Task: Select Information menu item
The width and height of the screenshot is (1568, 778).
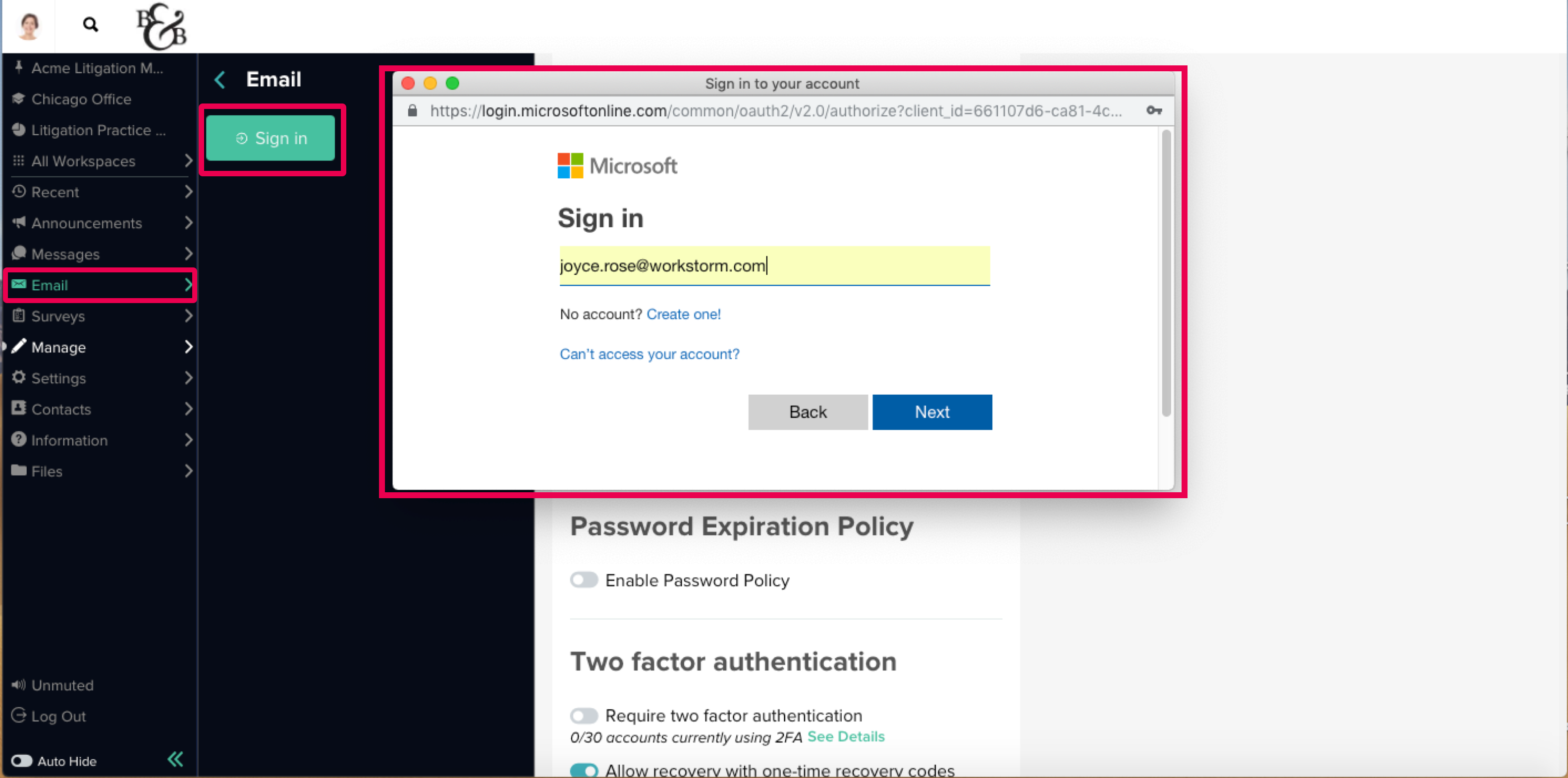Action: pos(69,440)
